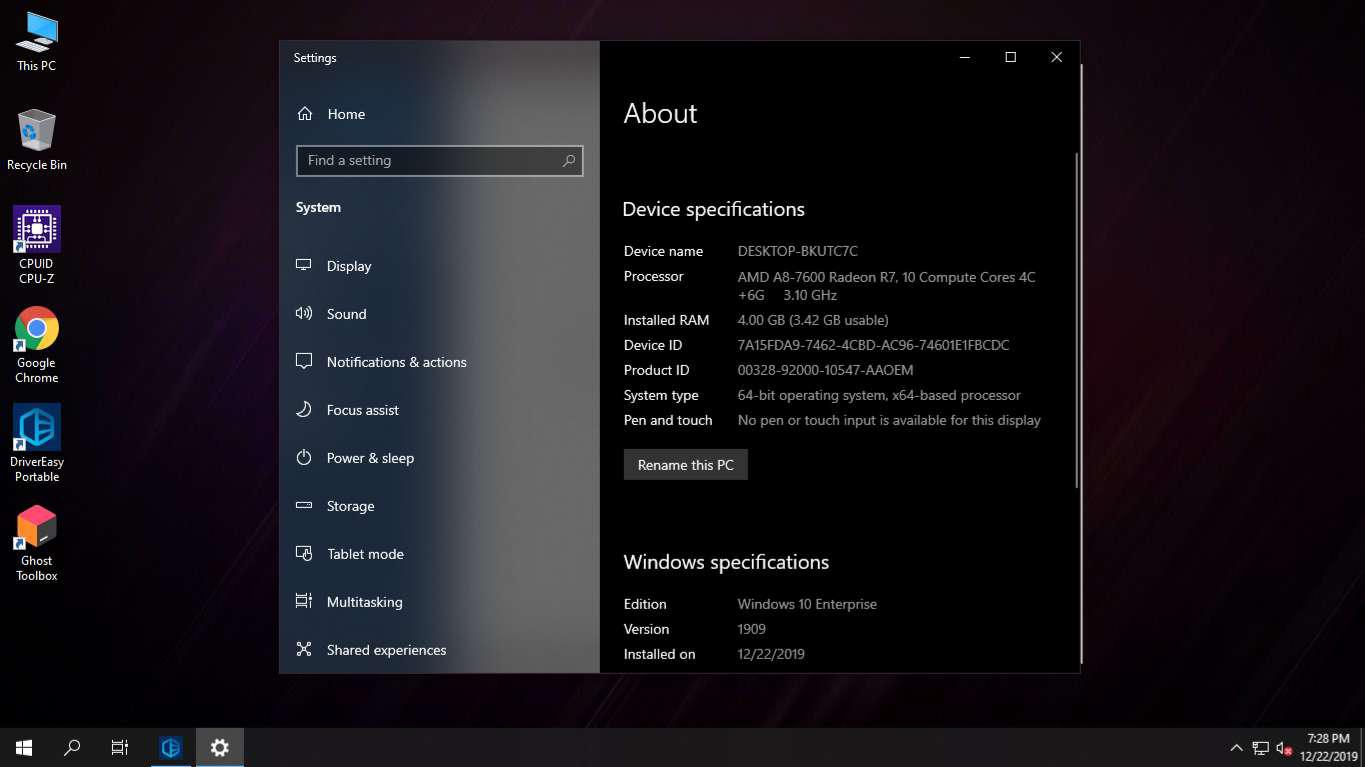Screen dimensions: 1365x767
Task: Select Sound in the System list
Action: 346,314
